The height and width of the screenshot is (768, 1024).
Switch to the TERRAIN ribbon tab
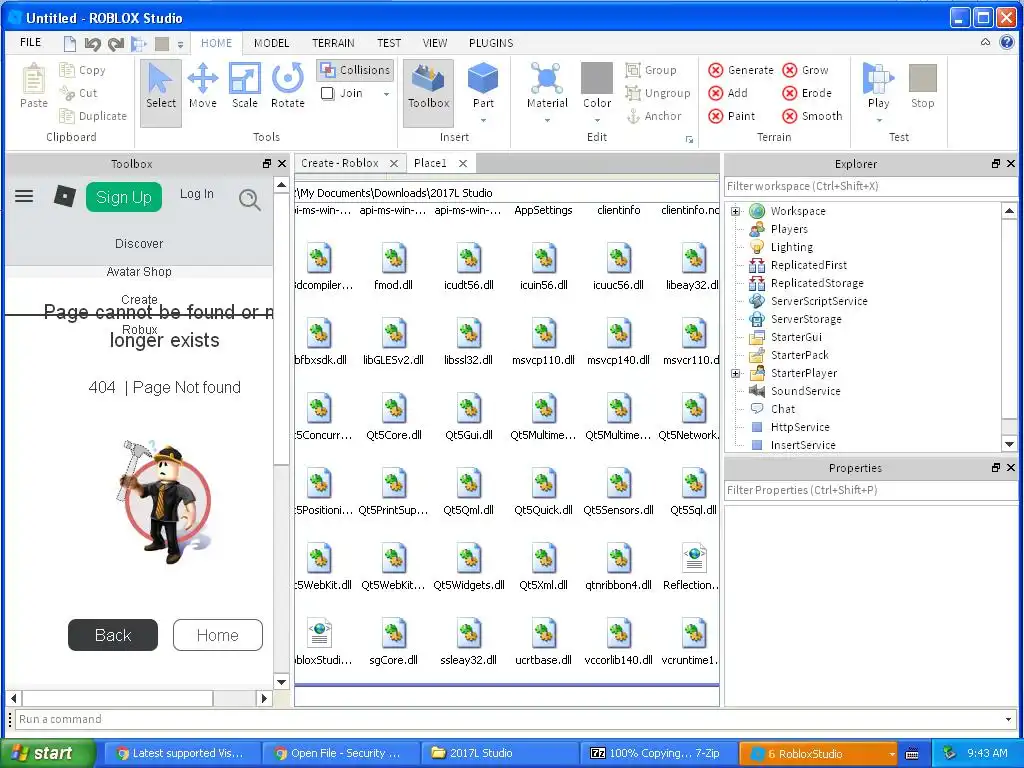point(333,43)
